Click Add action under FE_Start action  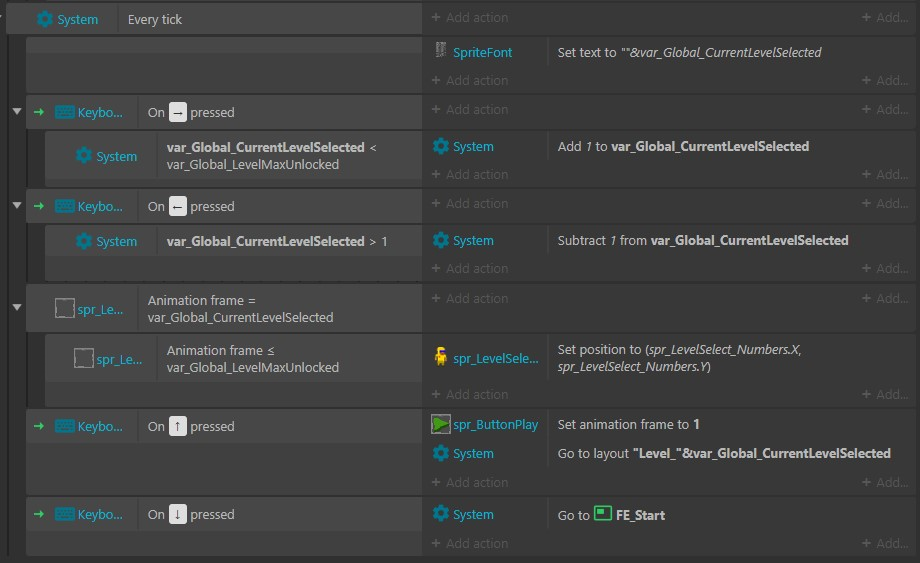click(470, 543)
